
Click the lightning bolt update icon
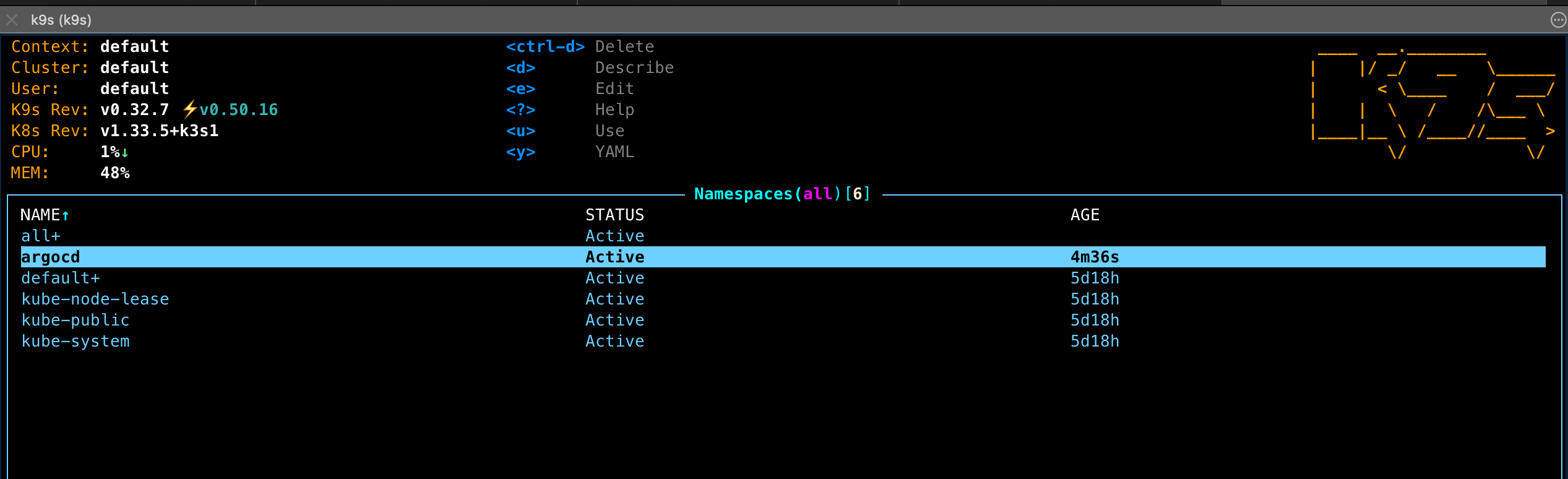click(x=189, y=110)
